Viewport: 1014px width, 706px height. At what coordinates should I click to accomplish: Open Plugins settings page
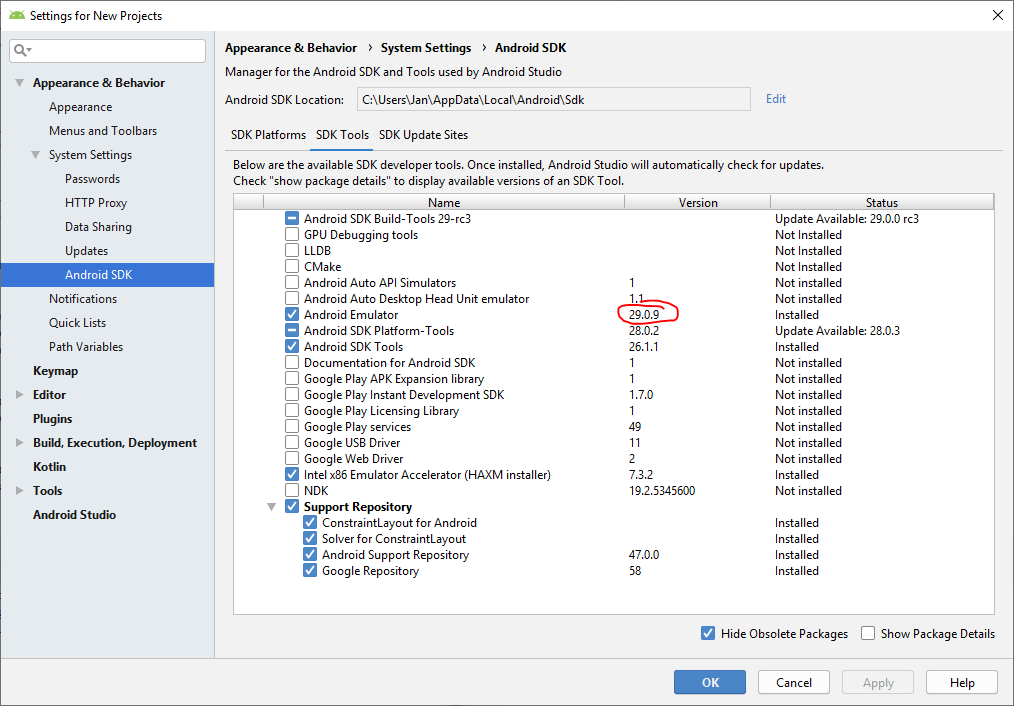click(52, 418)
